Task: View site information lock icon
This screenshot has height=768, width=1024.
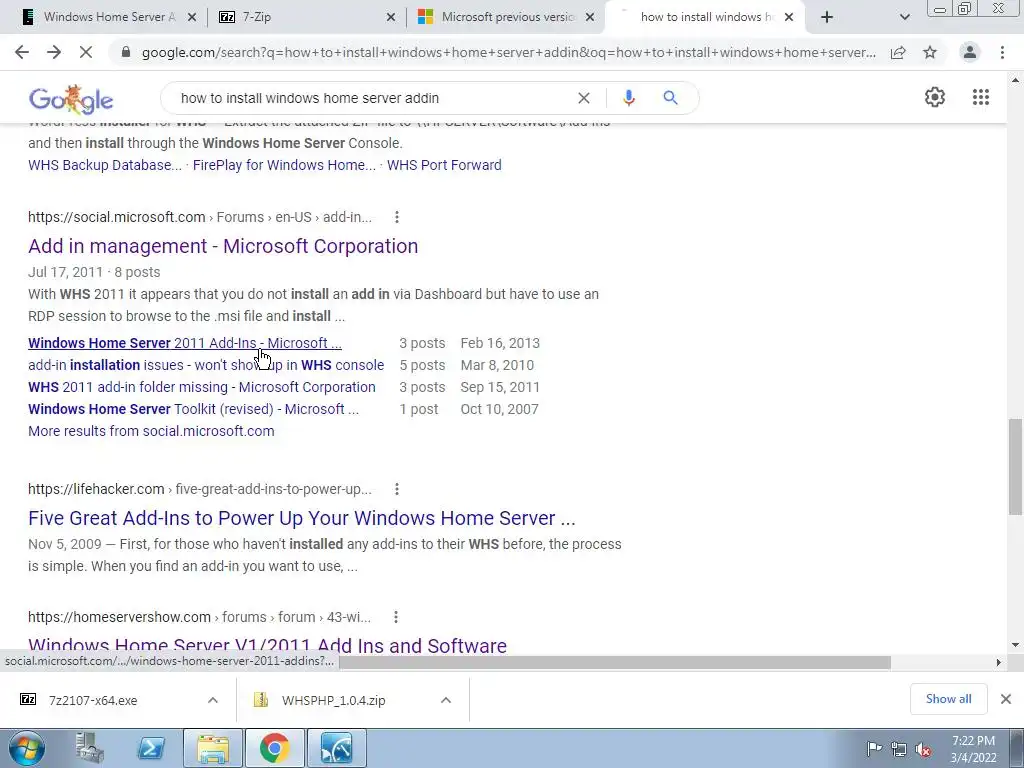Action: 126,52
